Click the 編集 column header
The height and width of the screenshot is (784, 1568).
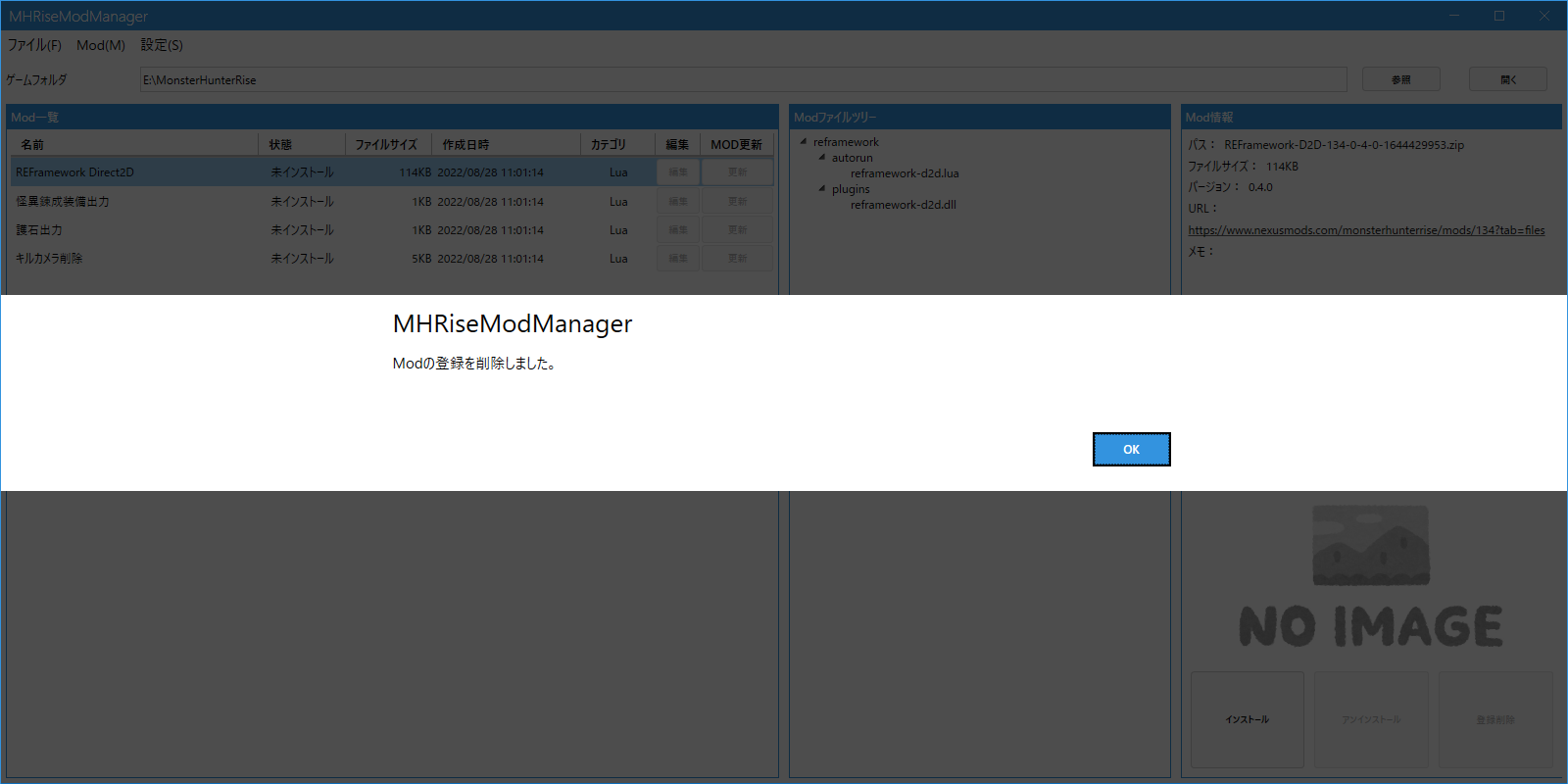tap(677, 144)
